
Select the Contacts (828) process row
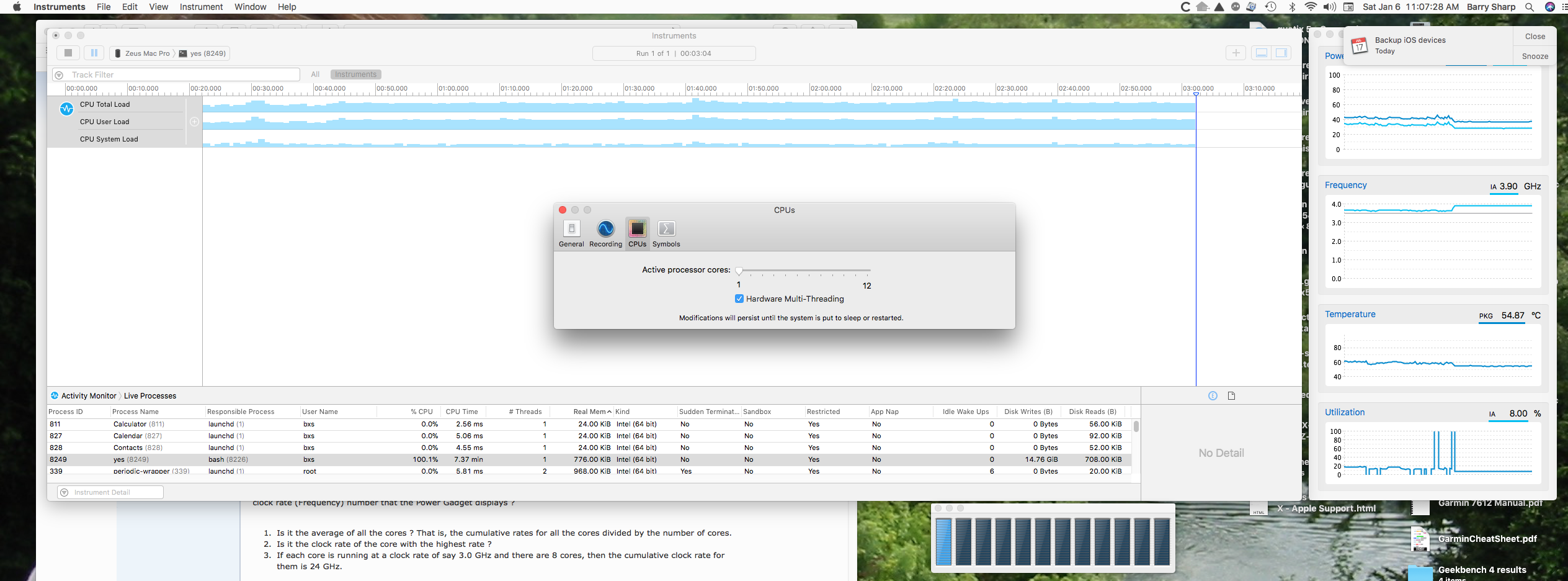click(x=589, y=448)
